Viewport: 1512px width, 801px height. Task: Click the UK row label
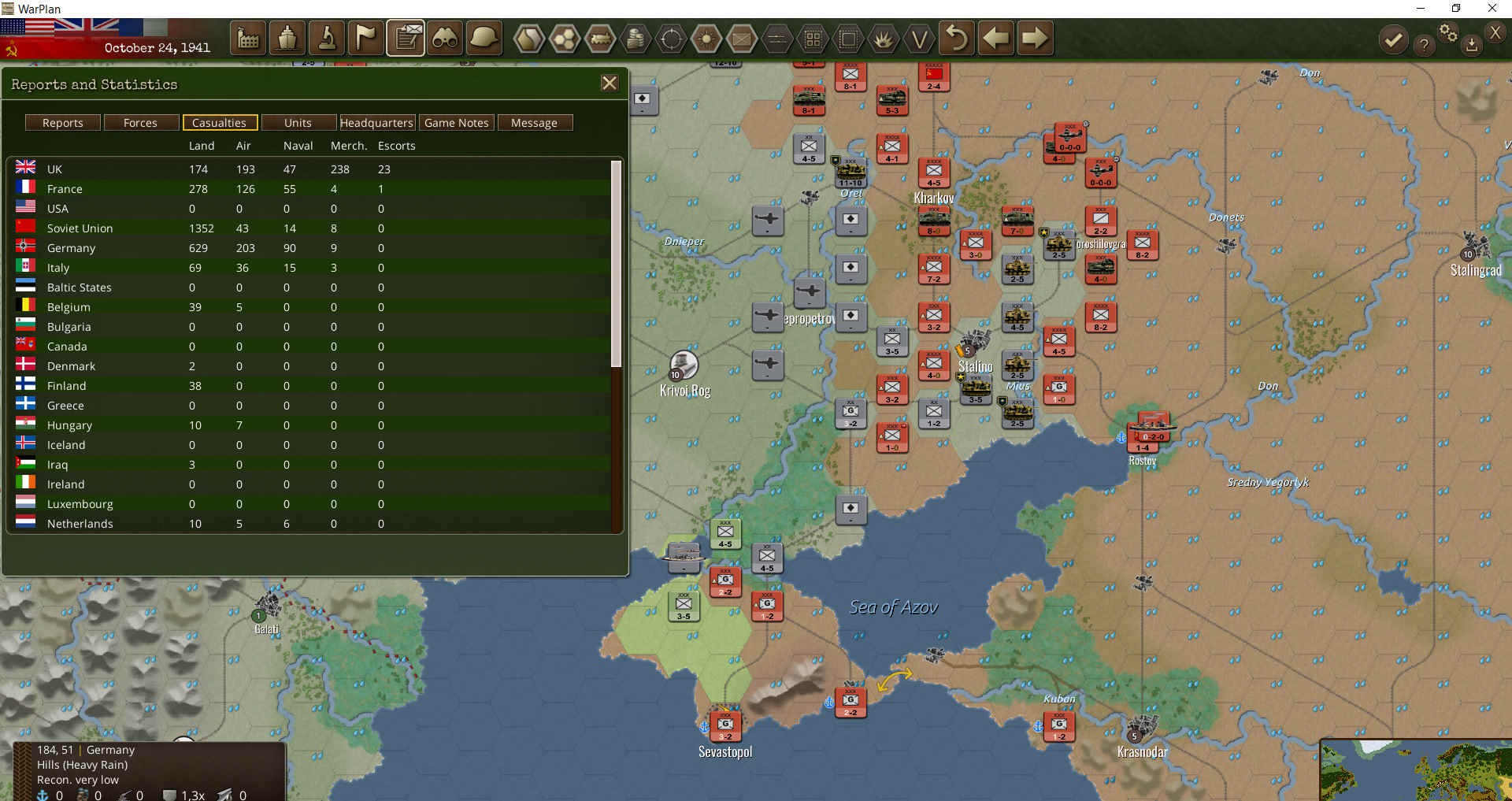54,169
